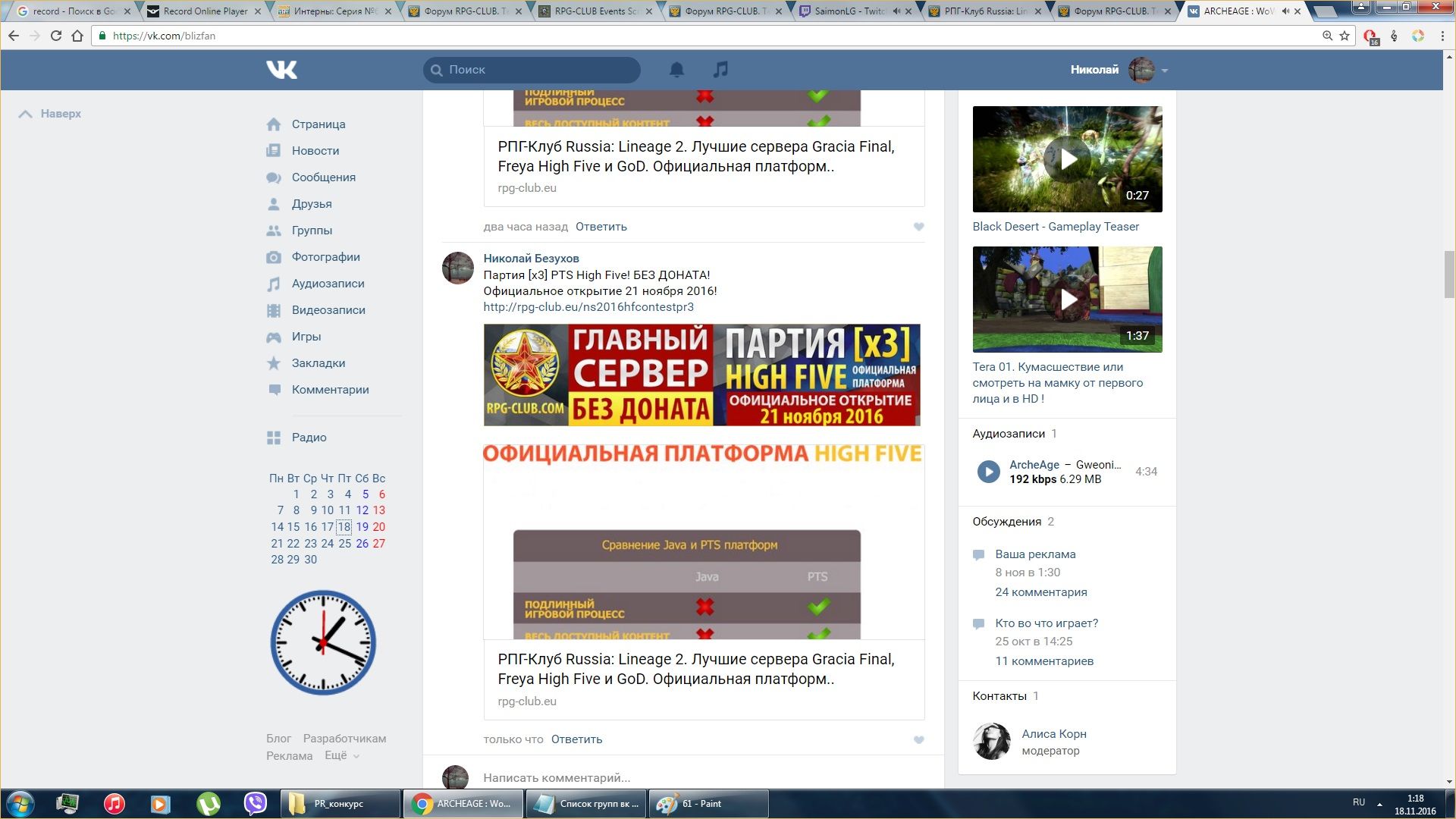Switch to the SaimonLG Twitch tab
The image size is (1456, 819).
857,11
